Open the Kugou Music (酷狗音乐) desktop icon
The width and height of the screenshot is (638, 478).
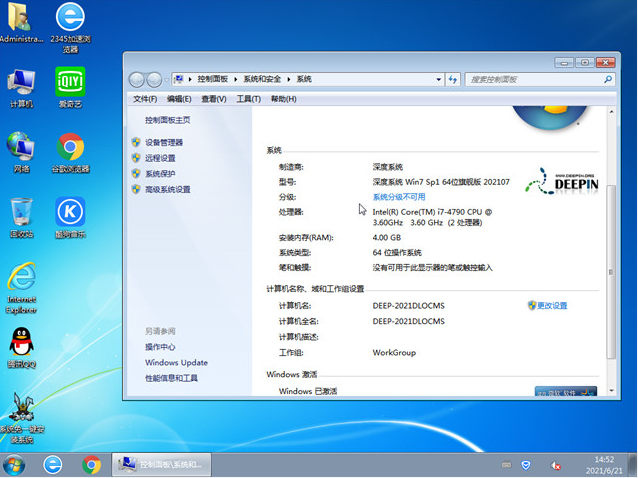(x=70, y=212)
